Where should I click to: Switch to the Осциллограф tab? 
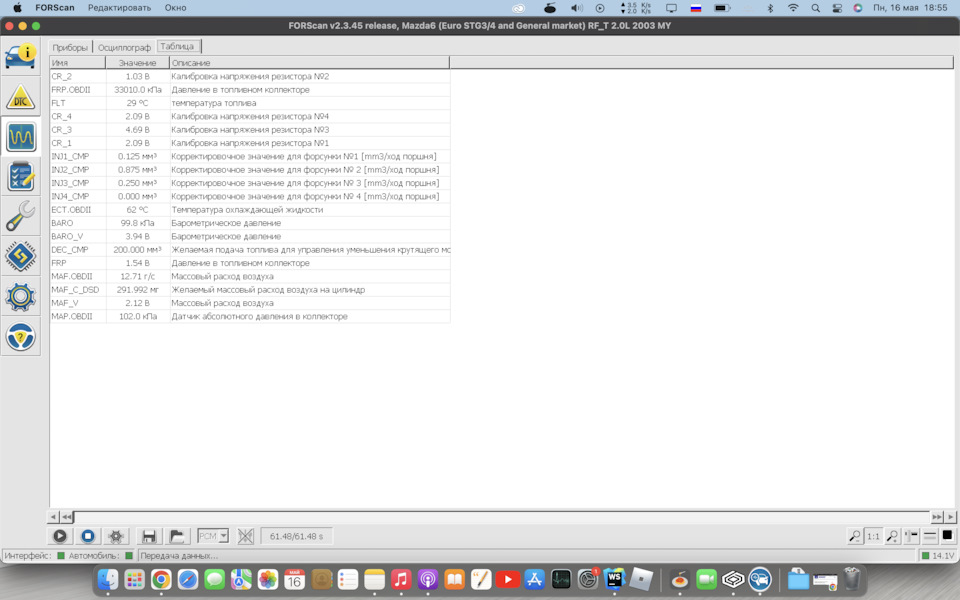[x=124, y=47]
